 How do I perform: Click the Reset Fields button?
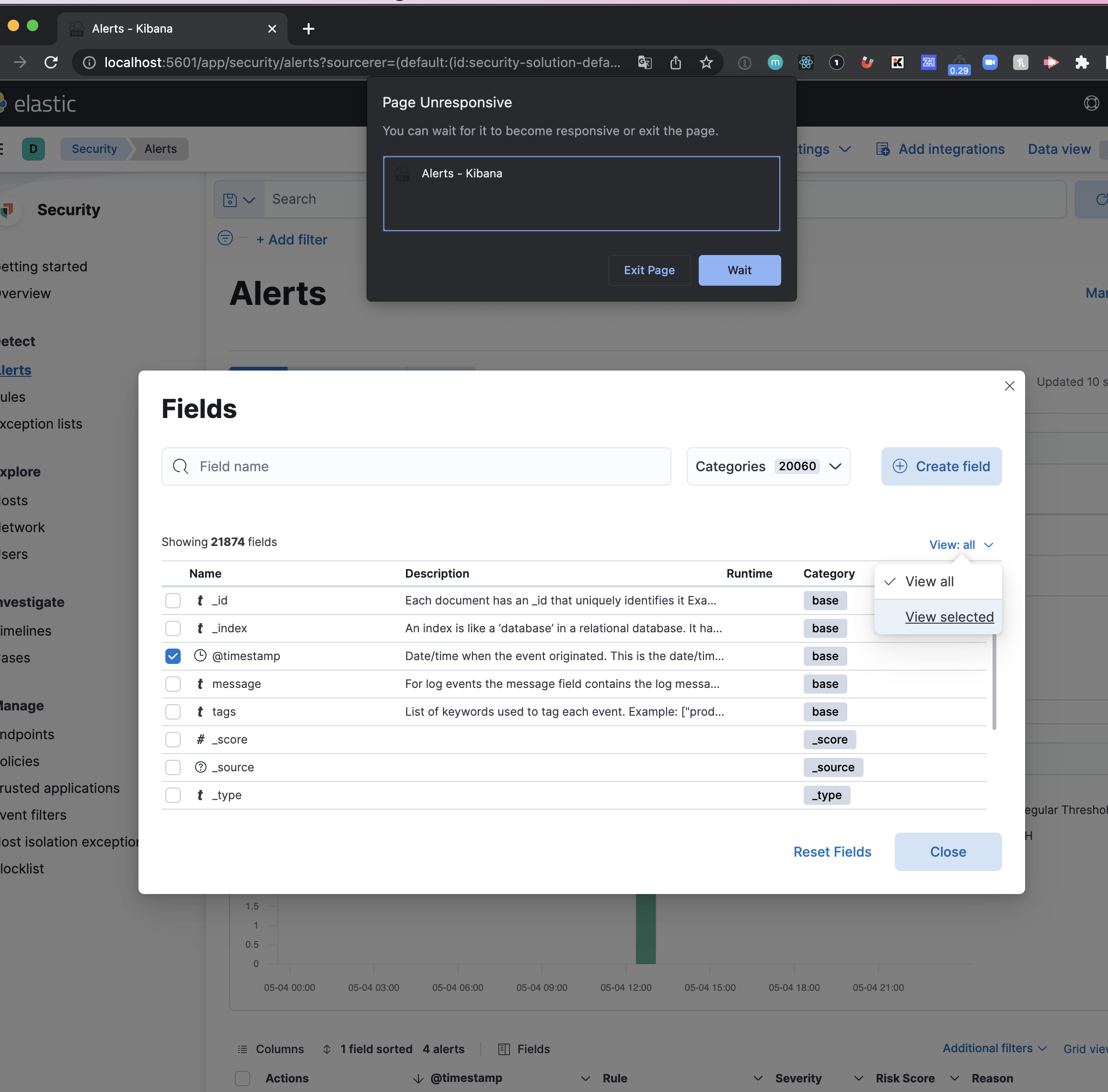click(x=832, y=852)
